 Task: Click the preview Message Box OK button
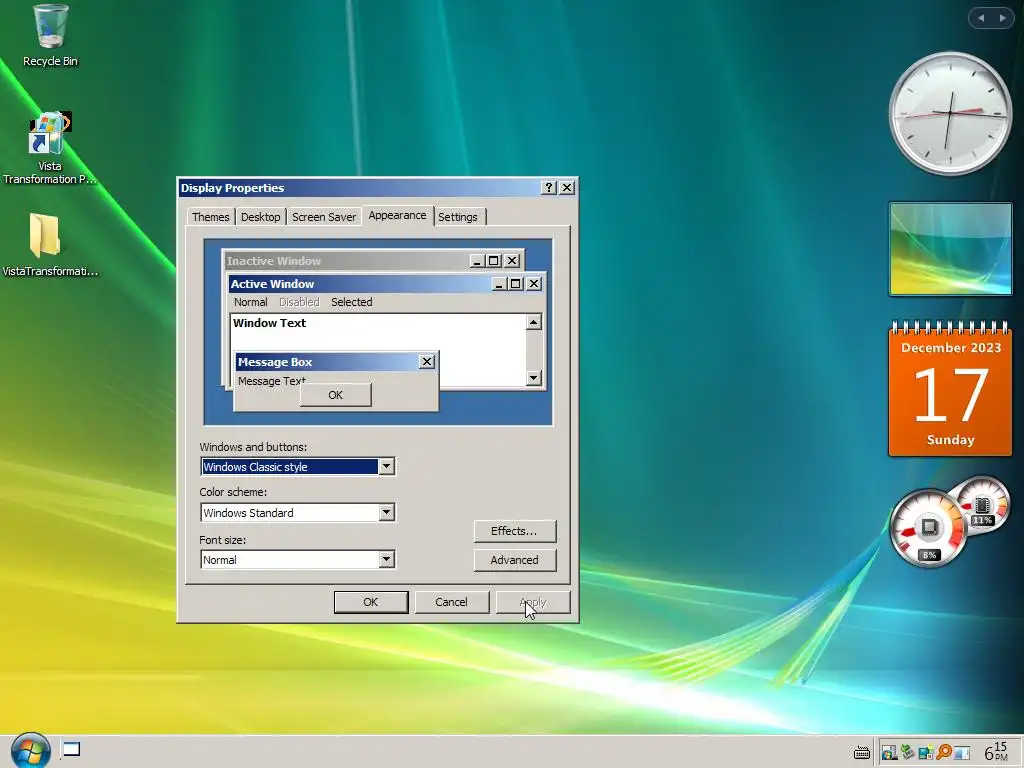point(336,395)
